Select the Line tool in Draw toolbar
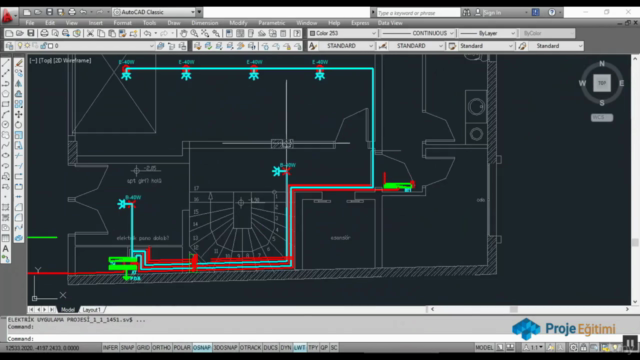 [x=6, y=63]
